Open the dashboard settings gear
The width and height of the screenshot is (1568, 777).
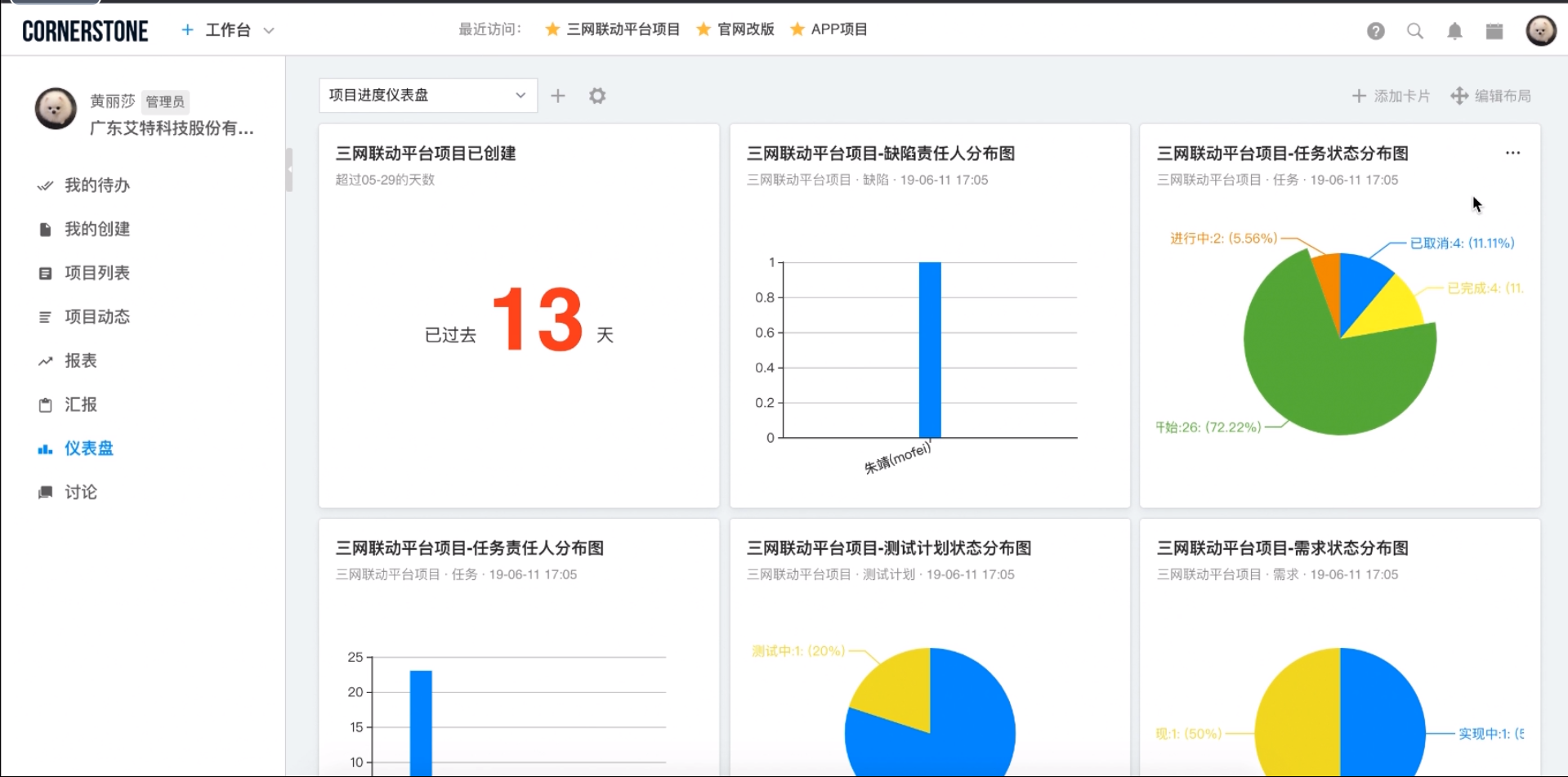[597, 96]
